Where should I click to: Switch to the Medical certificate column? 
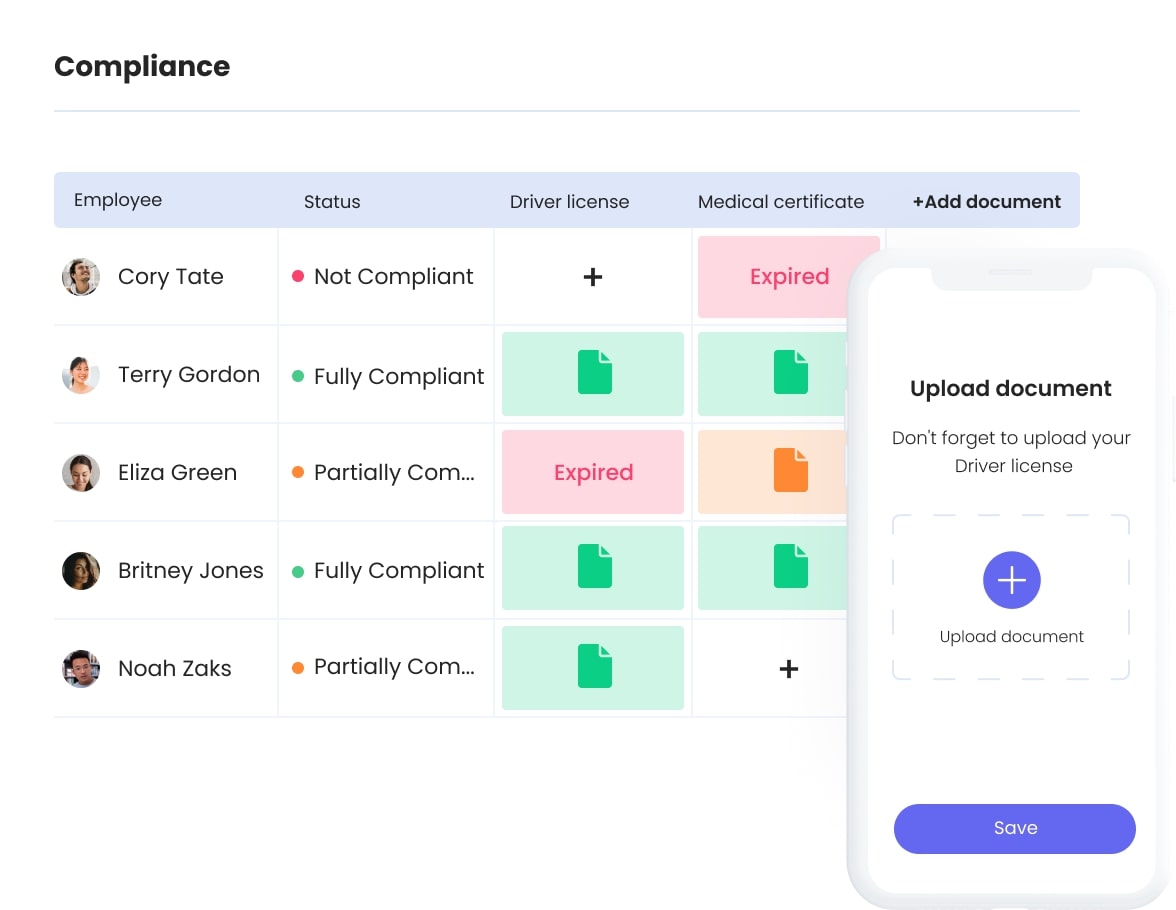tap(781, 201)
